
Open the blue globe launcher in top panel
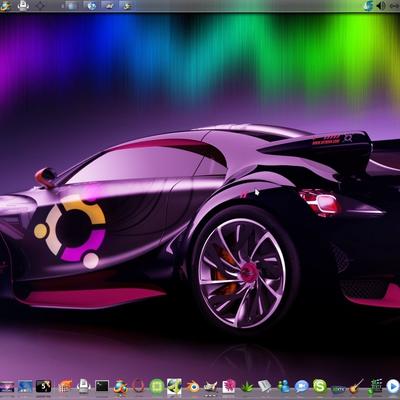91,6
